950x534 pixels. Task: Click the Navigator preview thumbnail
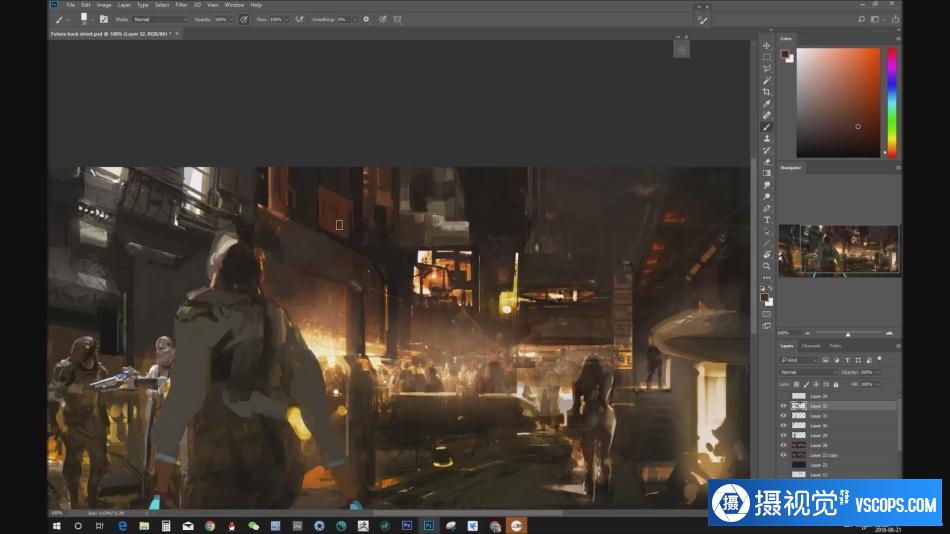tap(839, 250)
